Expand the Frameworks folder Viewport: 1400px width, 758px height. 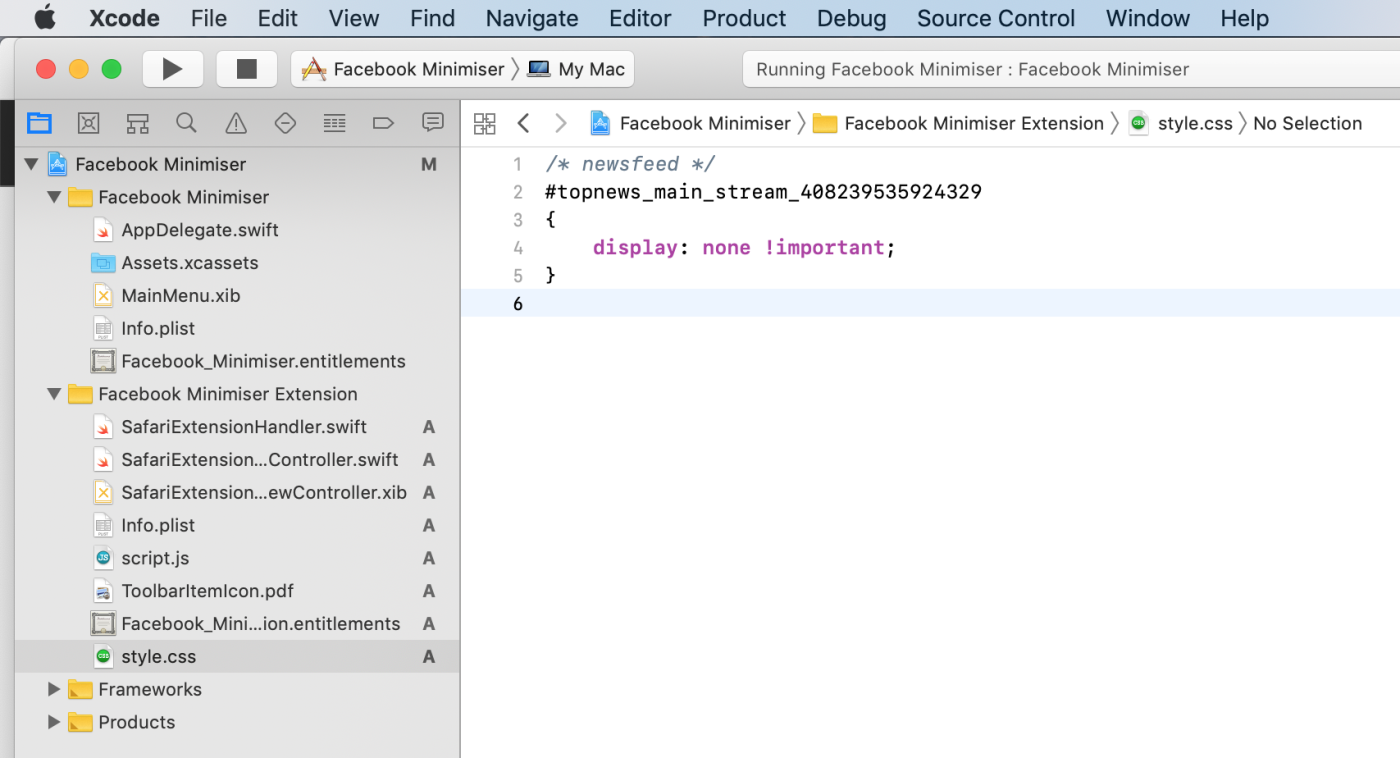pos(54,689)
